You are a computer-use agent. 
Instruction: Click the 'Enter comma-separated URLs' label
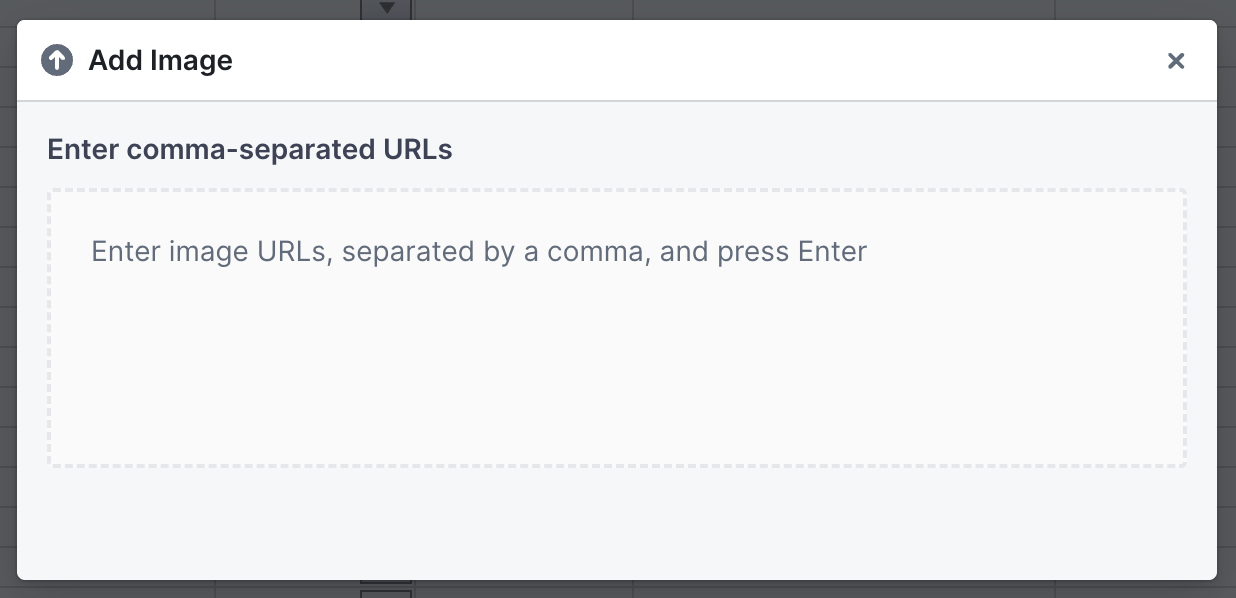(250, 150)
